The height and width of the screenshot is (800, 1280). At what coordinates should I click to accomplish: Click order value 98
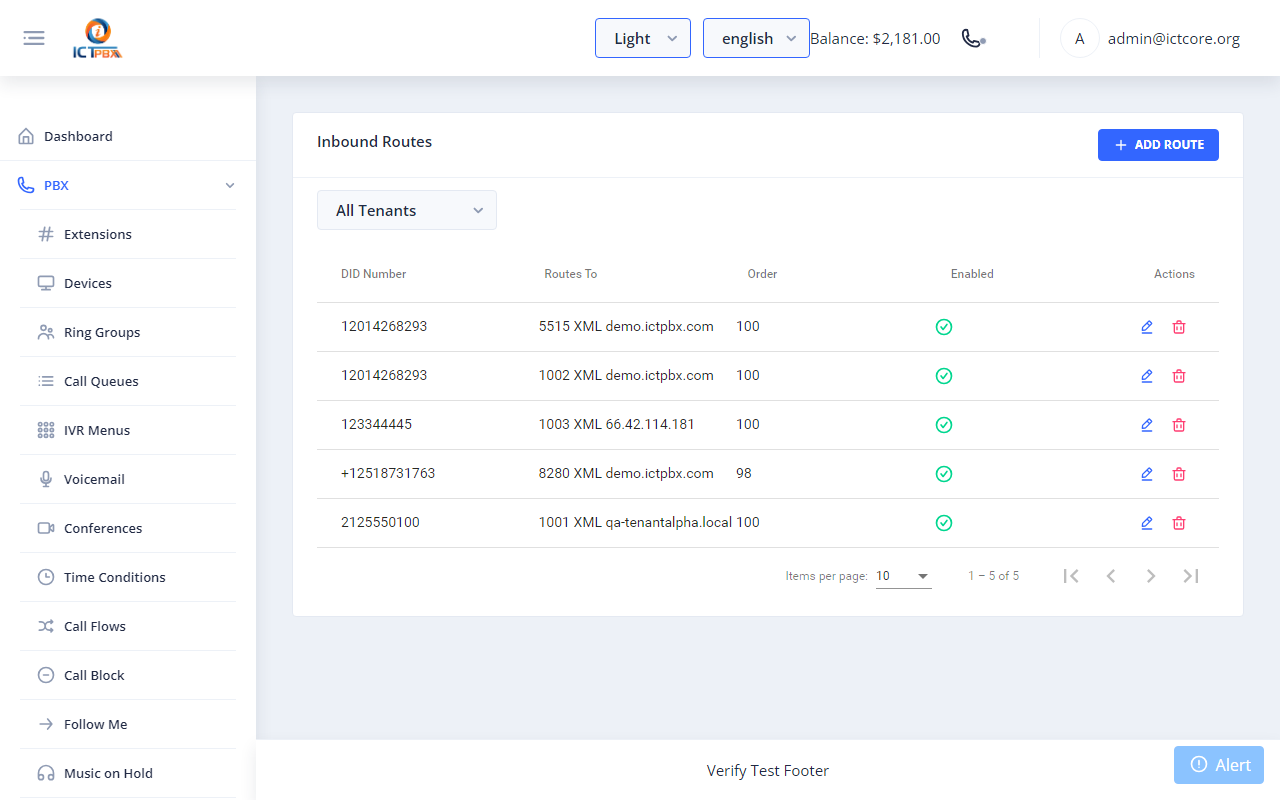744,473
